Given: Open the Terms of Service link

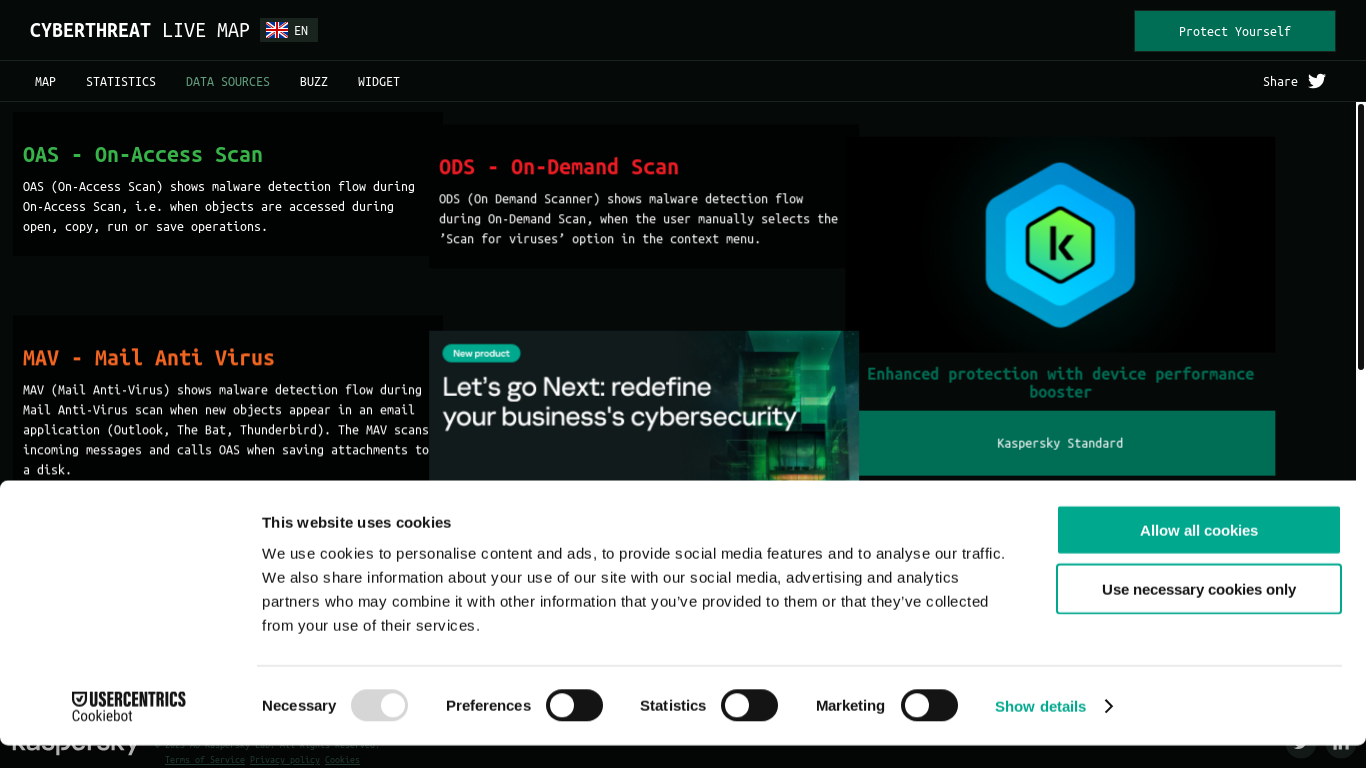Looking at the screenshot, I should 205,760.
